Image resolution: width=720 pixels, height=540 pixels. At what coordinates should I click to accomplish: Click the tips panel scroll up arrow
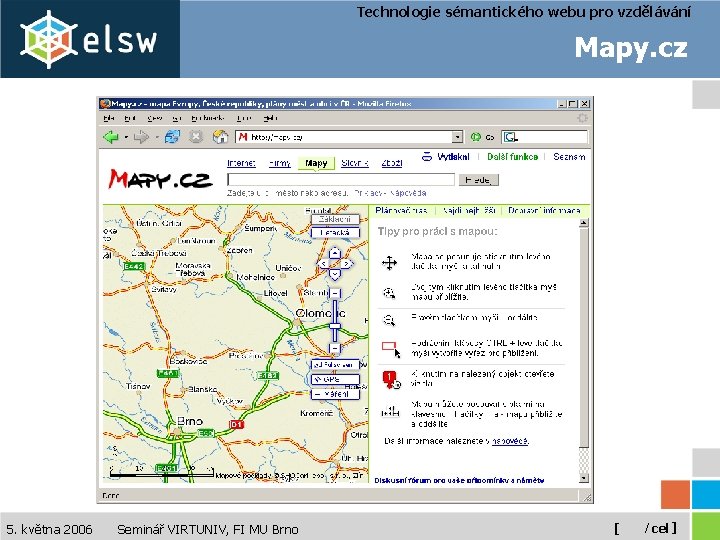click(x=584, y=223)
